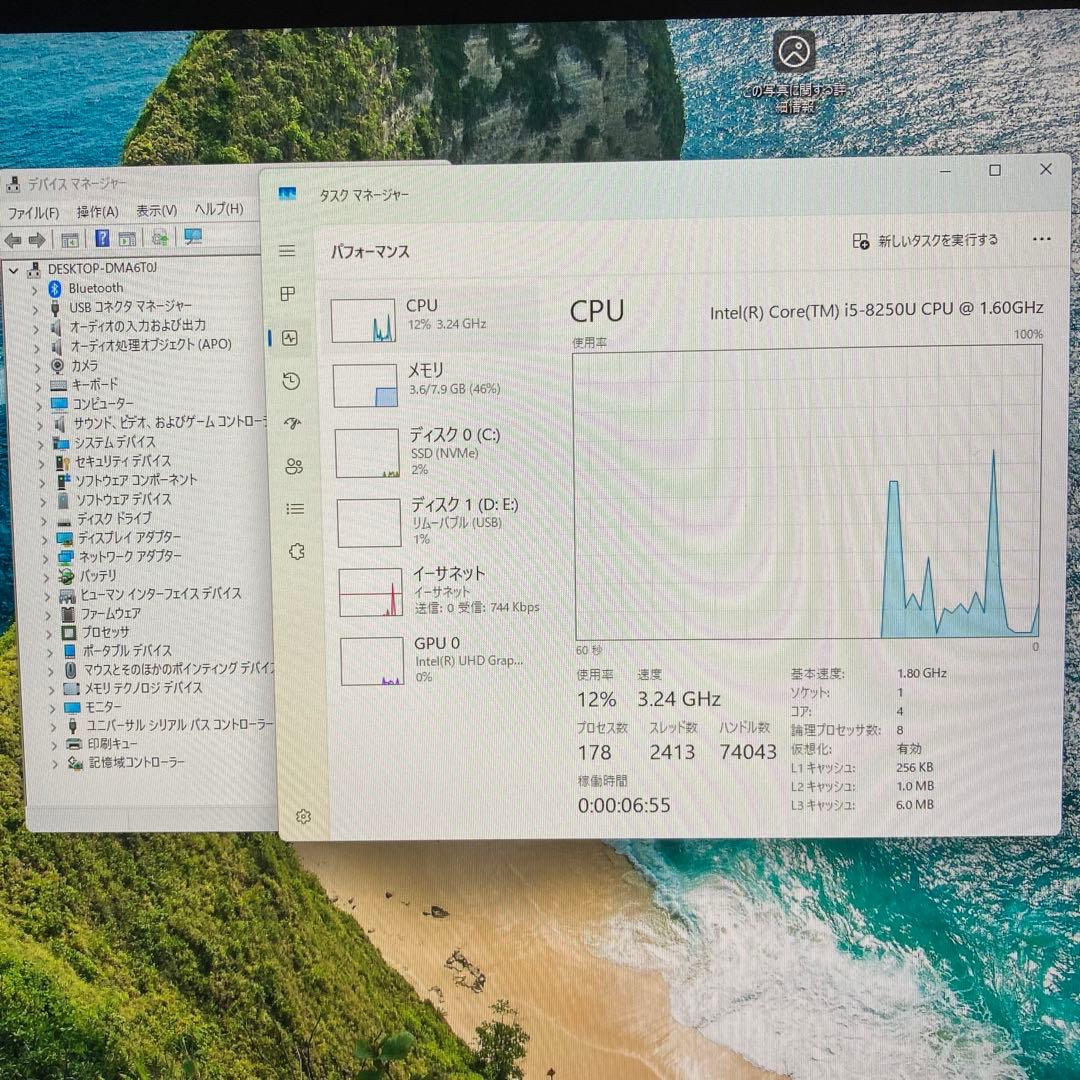
Task: Open the Processes panel in Task Manager
Action: click(x=287, y=293)
